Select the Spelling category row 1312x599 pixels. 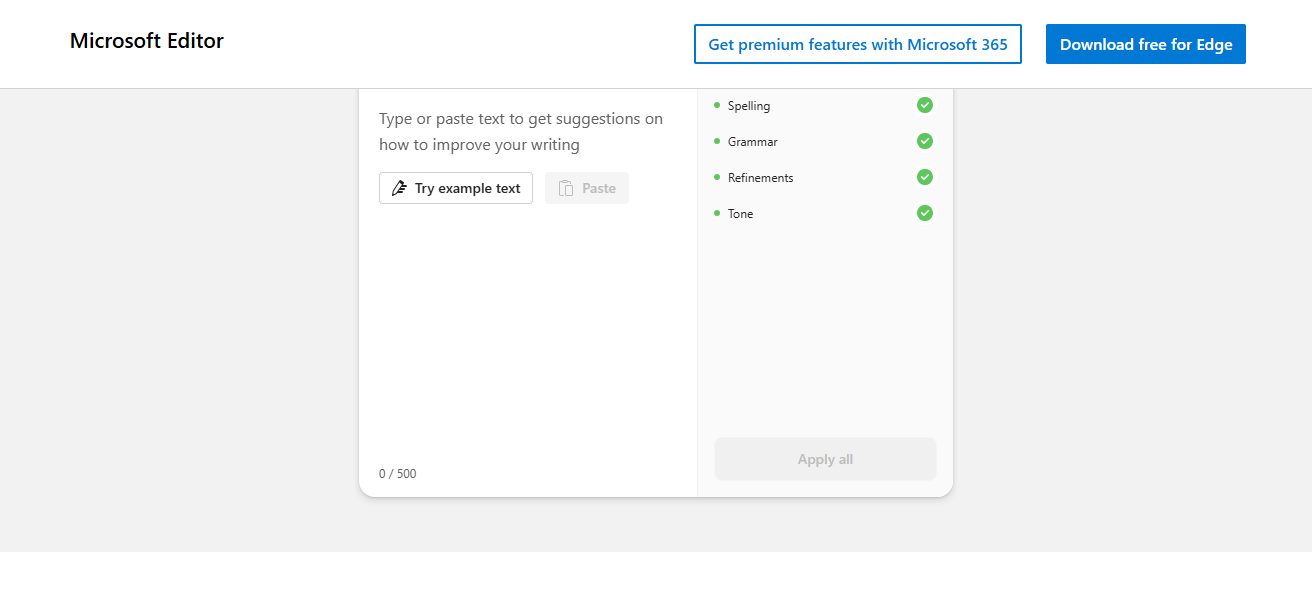point(825,105)
